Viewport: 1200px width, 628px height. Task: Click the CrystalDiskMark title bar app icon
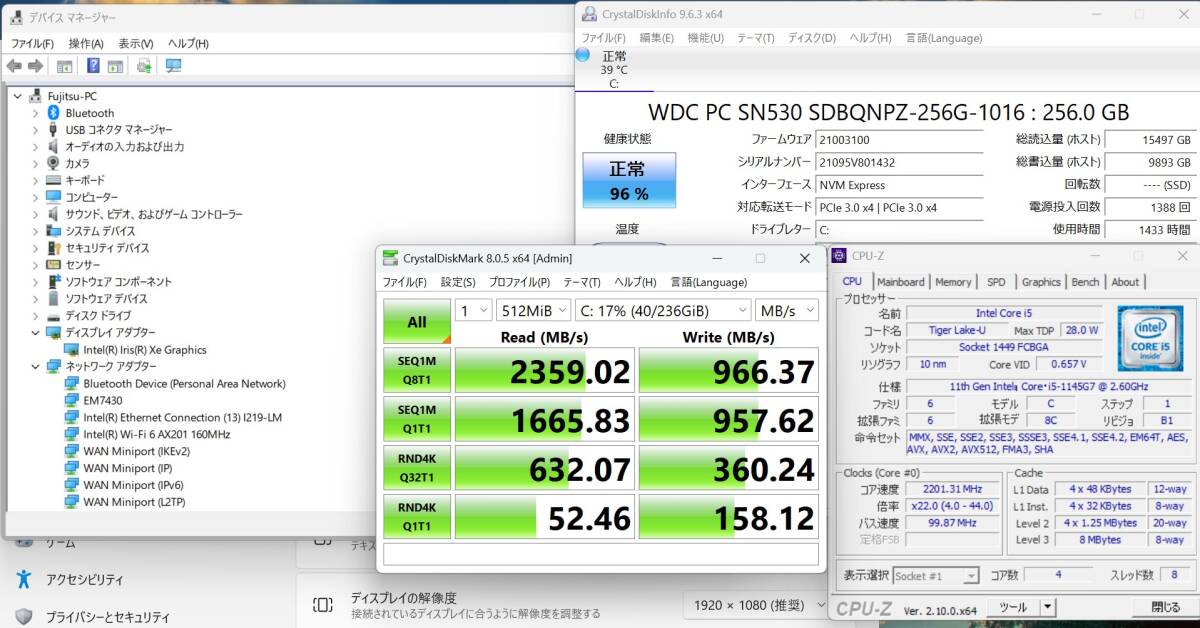390,258
